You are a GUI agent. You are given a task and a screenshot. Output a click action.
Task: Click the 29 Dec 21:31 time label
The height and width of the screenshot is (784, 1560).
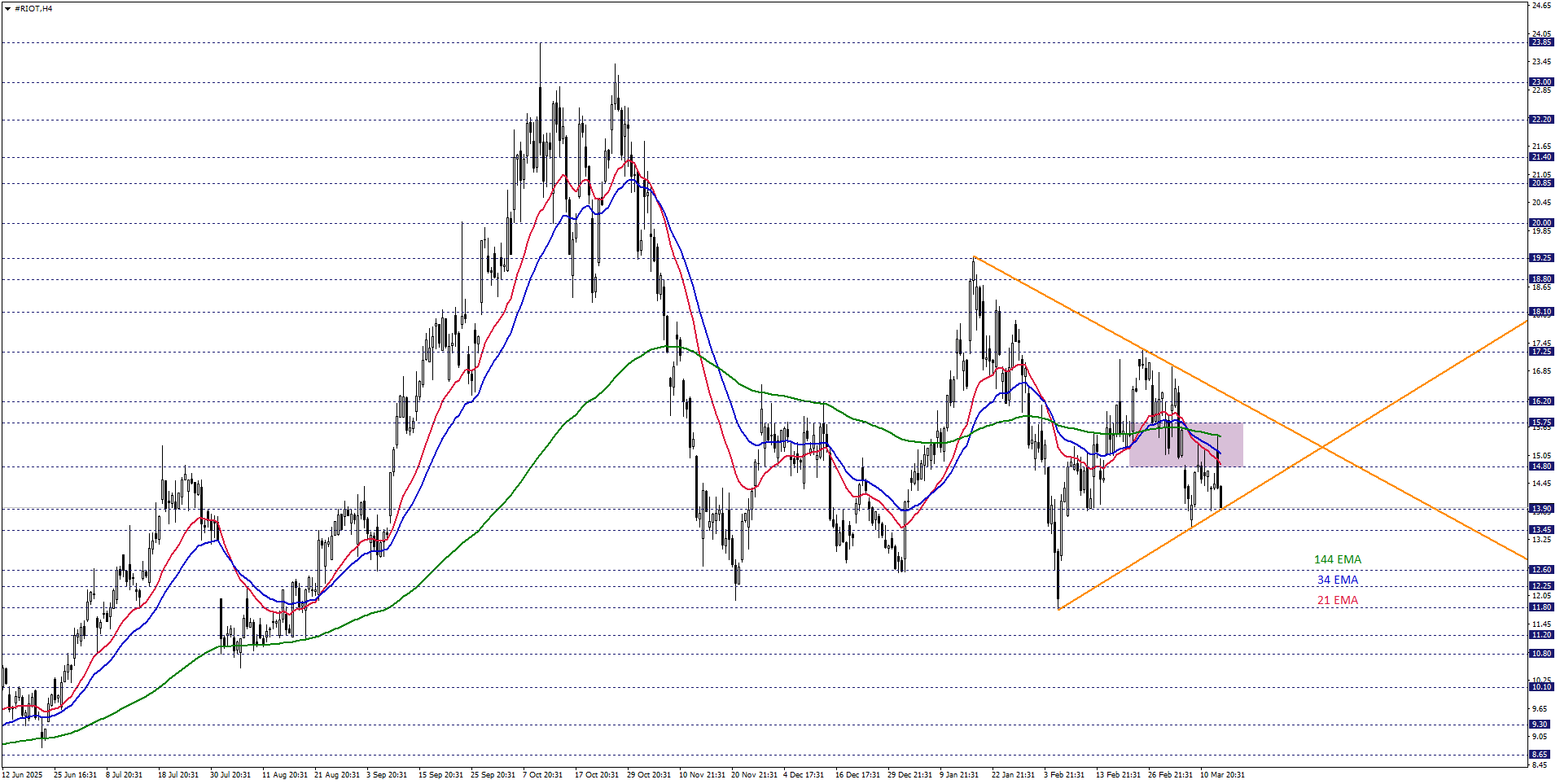(909, 774)
